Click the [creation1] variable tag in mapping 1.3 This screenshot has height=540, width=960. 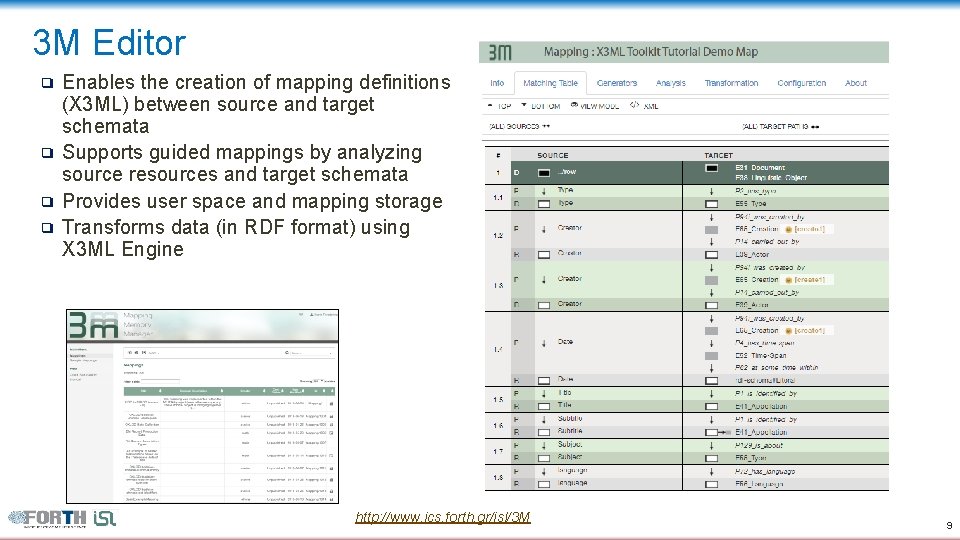point(809,280)
